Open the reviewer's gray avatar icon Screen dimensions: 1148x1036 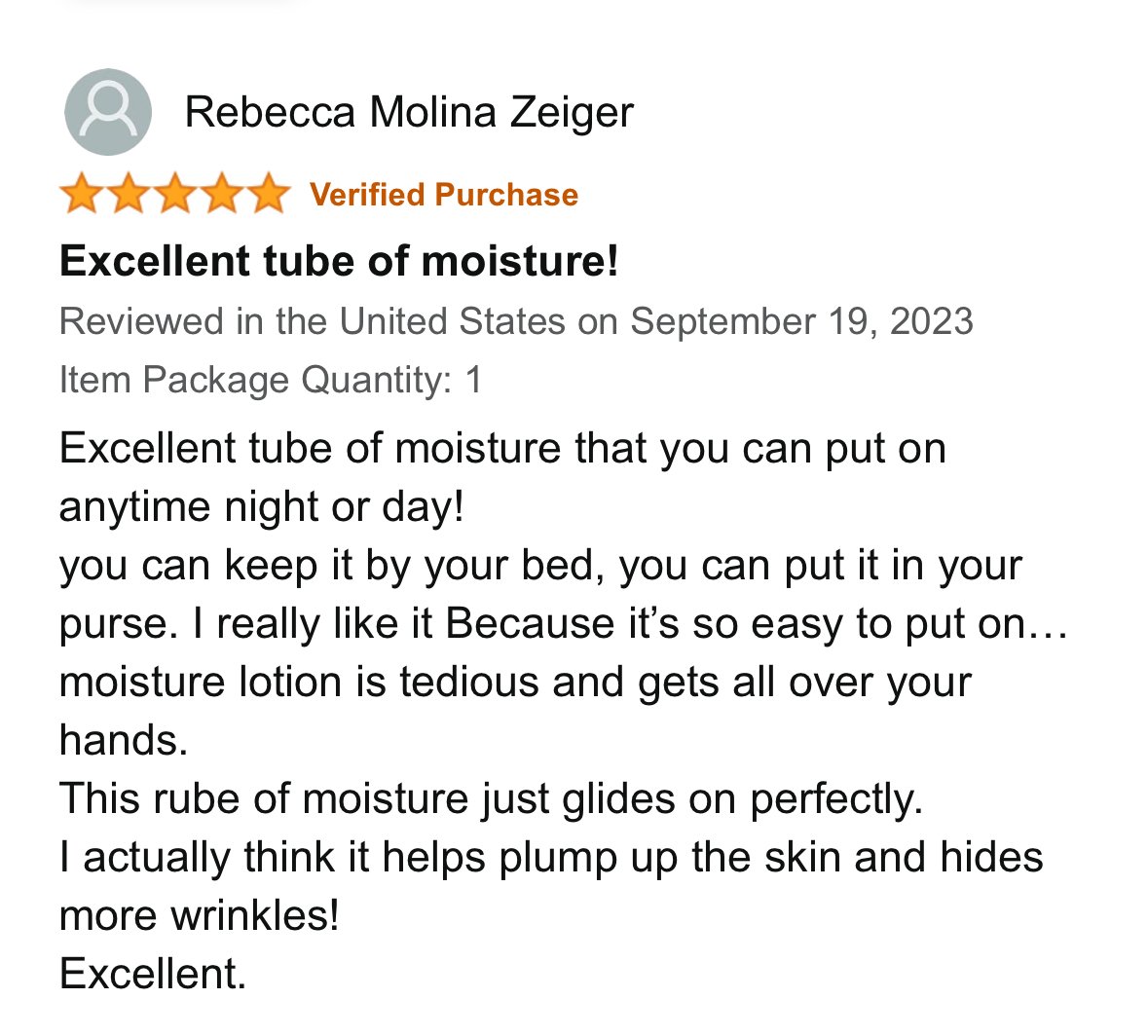click(x=108, y=112)
